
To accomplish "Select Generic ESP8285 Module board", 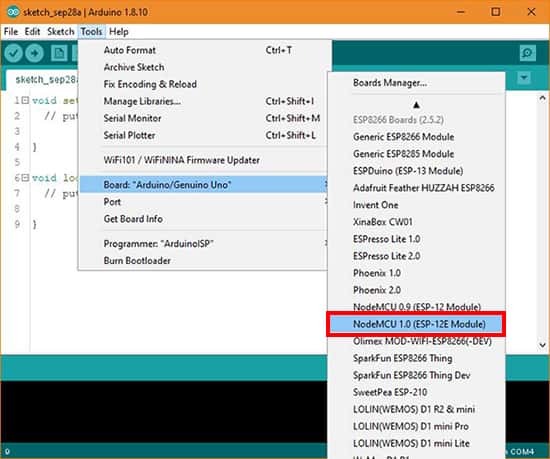I will (x=416, y=154).
